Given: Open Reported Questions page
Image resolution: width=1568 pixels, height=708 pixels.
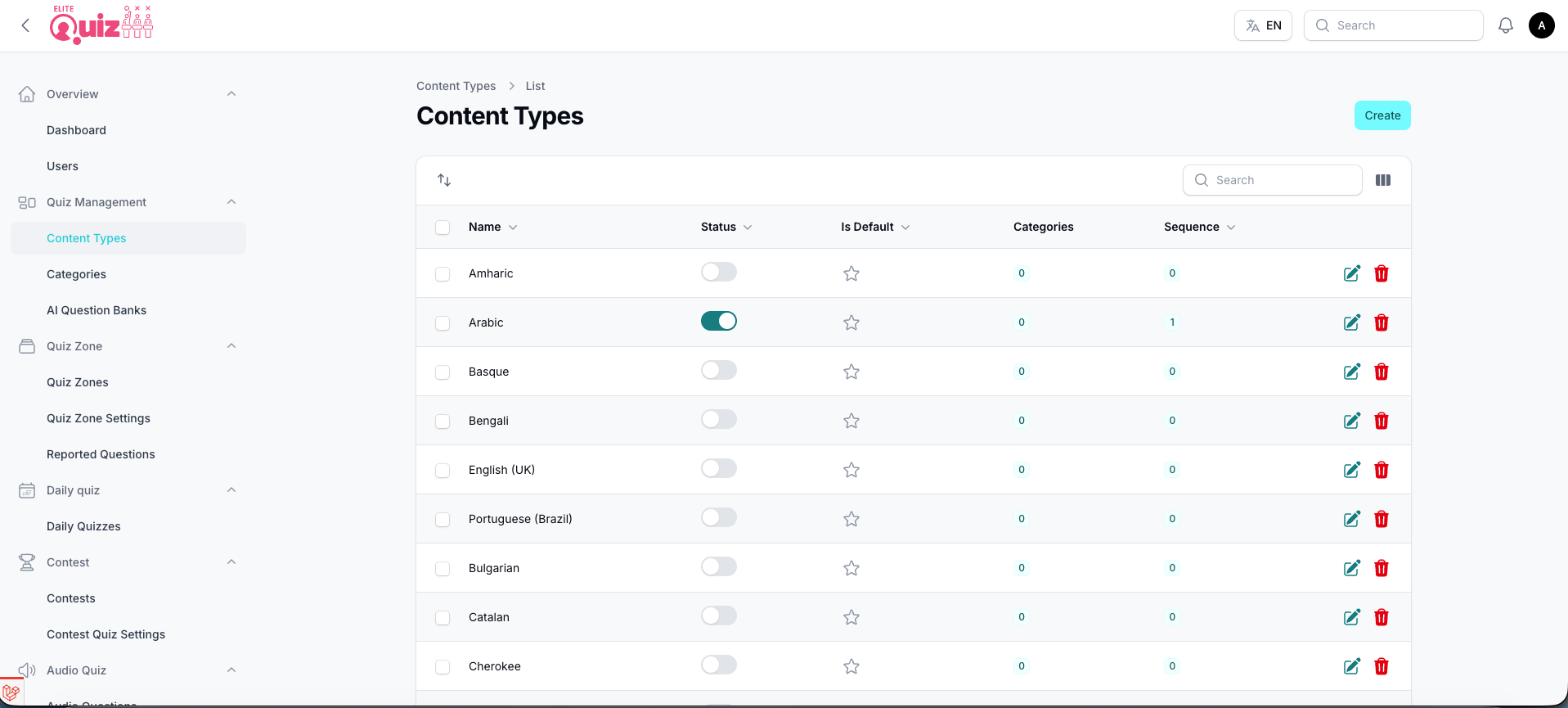Looking at the screenshot, I should point(101,454).
